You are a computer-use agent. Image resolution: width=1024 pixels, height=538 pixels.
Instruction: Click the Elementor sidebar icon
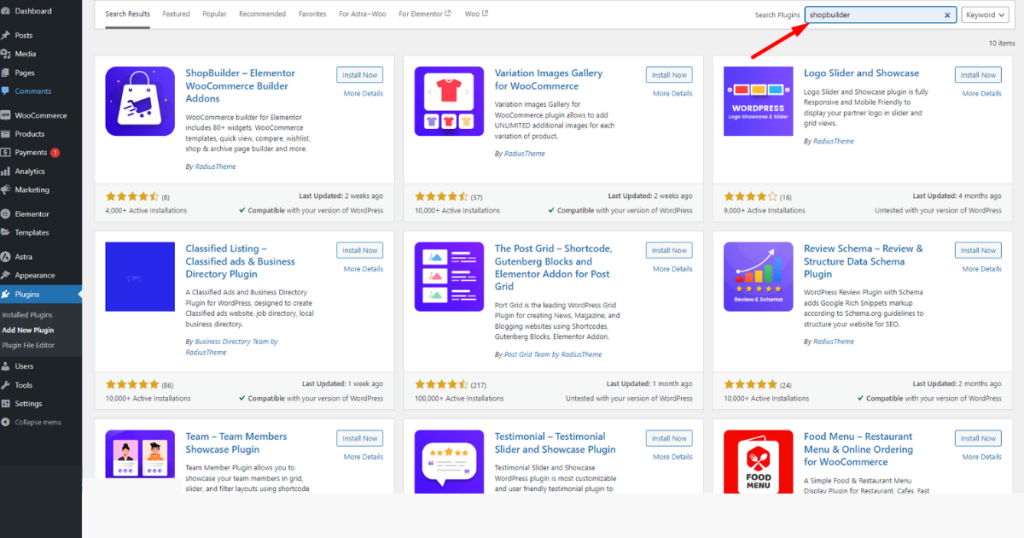click(x=6, y=214)
